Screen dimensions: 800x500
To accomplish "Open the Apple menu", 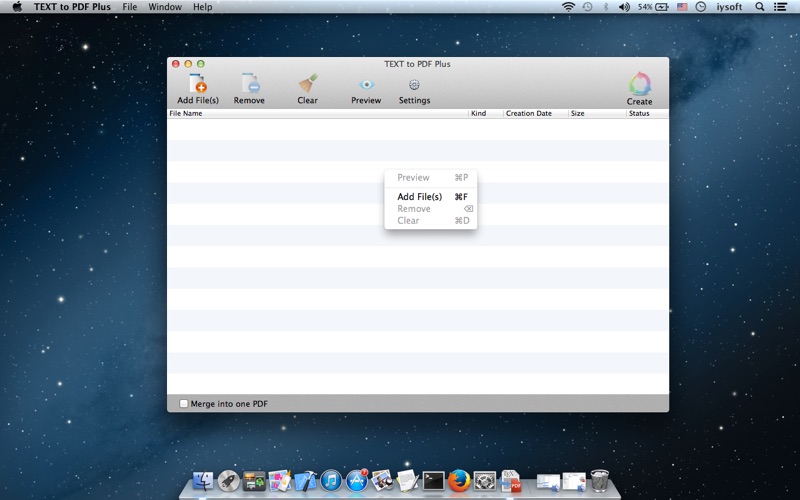I will click(17, 7).
